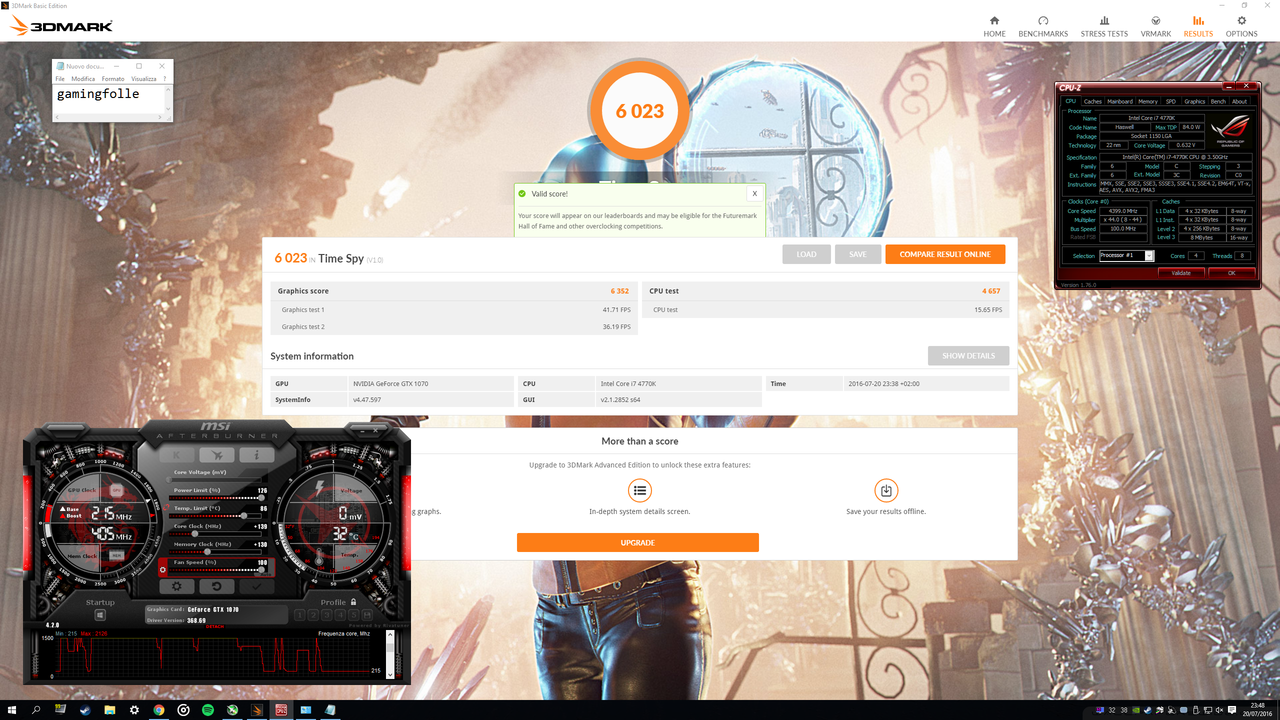Click the Afterburner airplane OC scanner icon
The image size is (1280, 720).
216,455
